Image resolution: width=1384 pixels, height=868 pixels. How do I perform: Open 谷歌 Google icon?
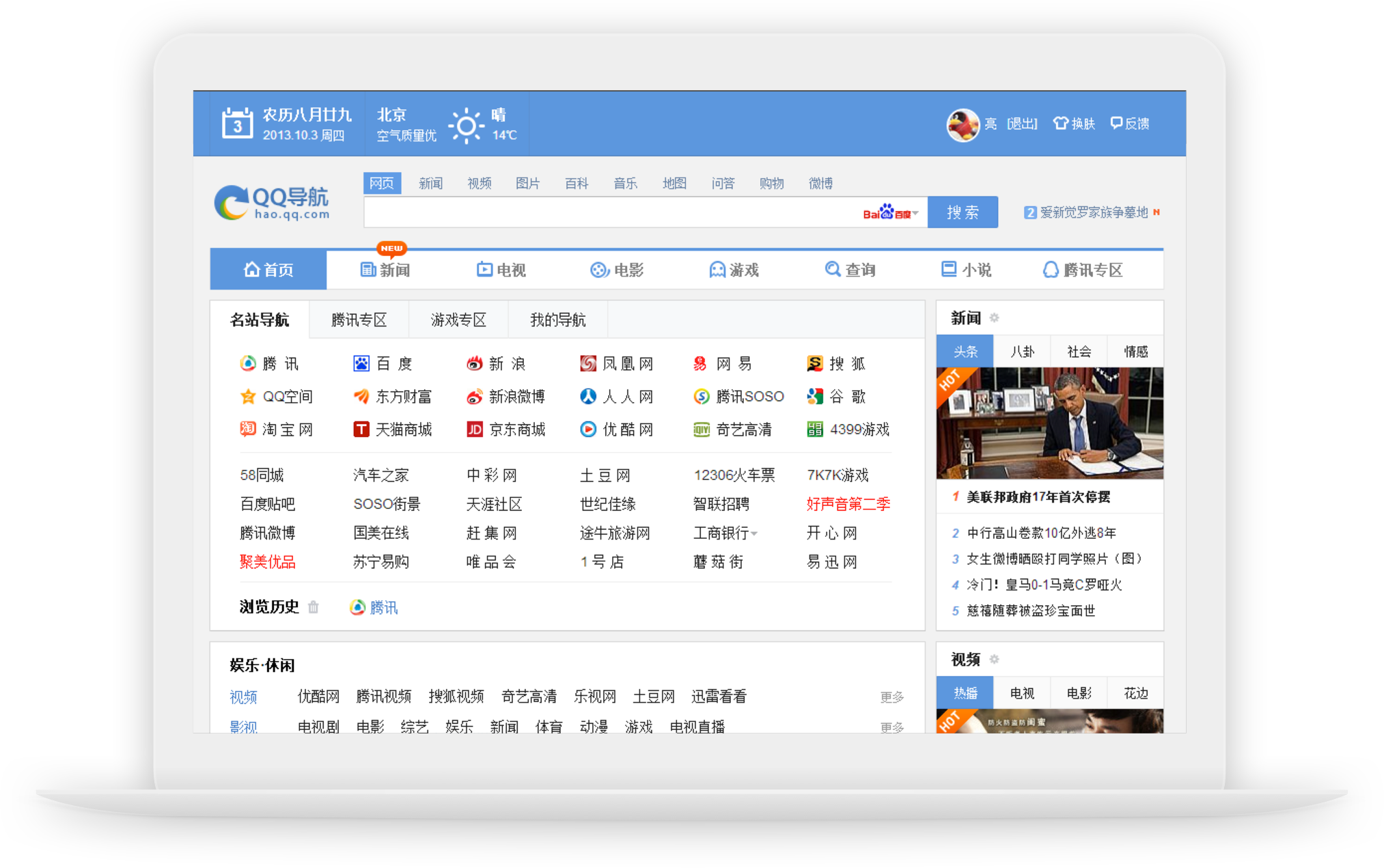point(814,396)
